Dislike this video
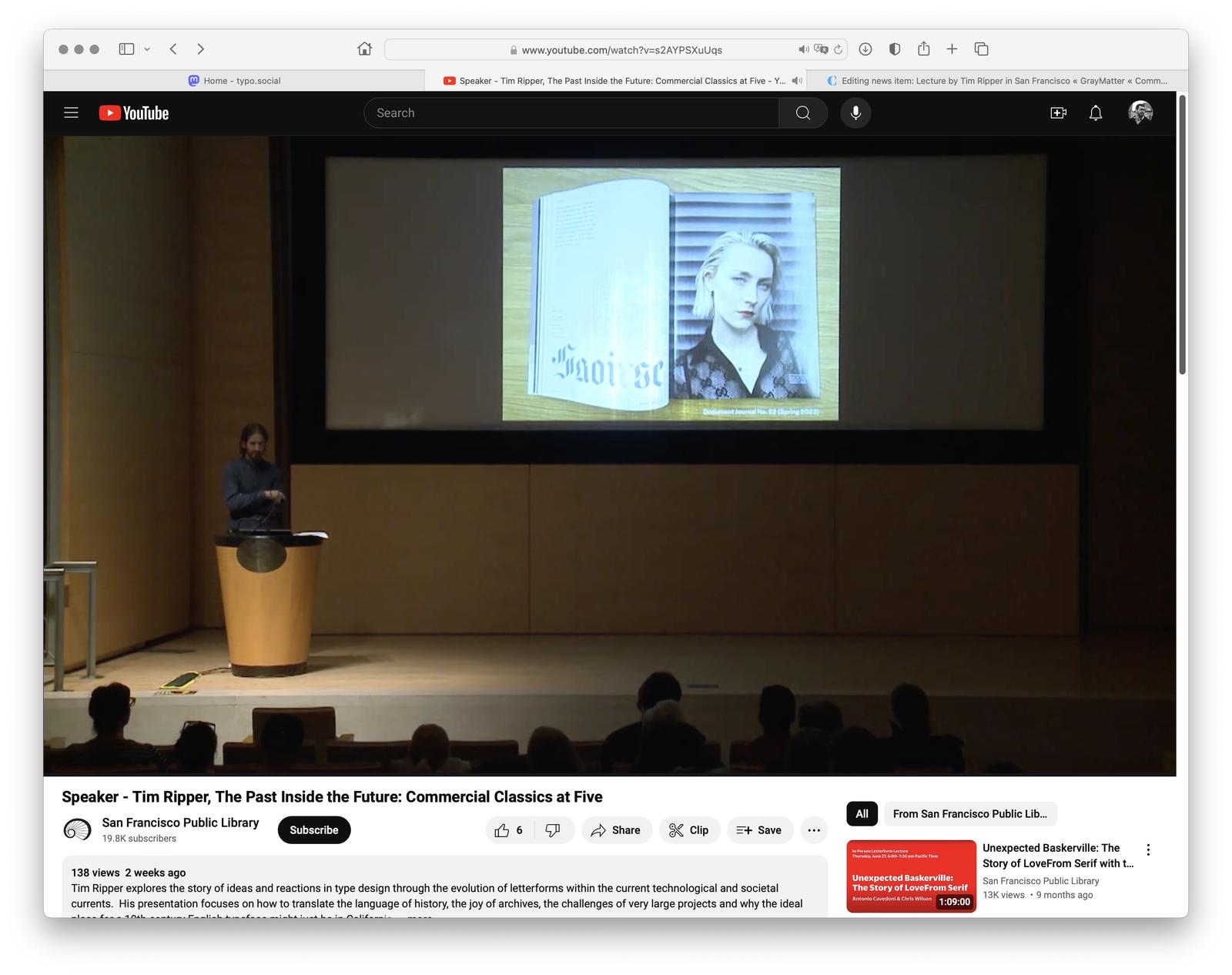The height and width of the screenshot is (975, 1232). tap(554, 830)
